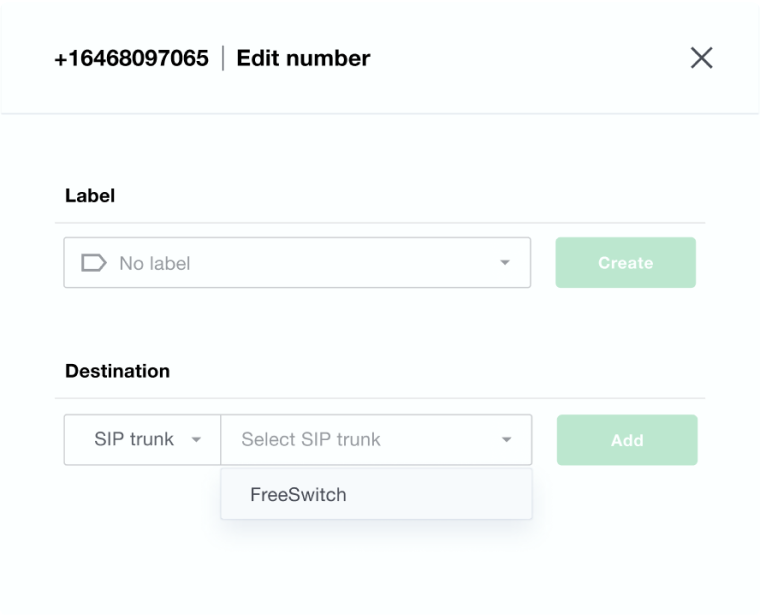Image resolution: width=760 pixels, height=615 pixels.
Task: Close the Edit number dialog
Action: pos(701,58)
